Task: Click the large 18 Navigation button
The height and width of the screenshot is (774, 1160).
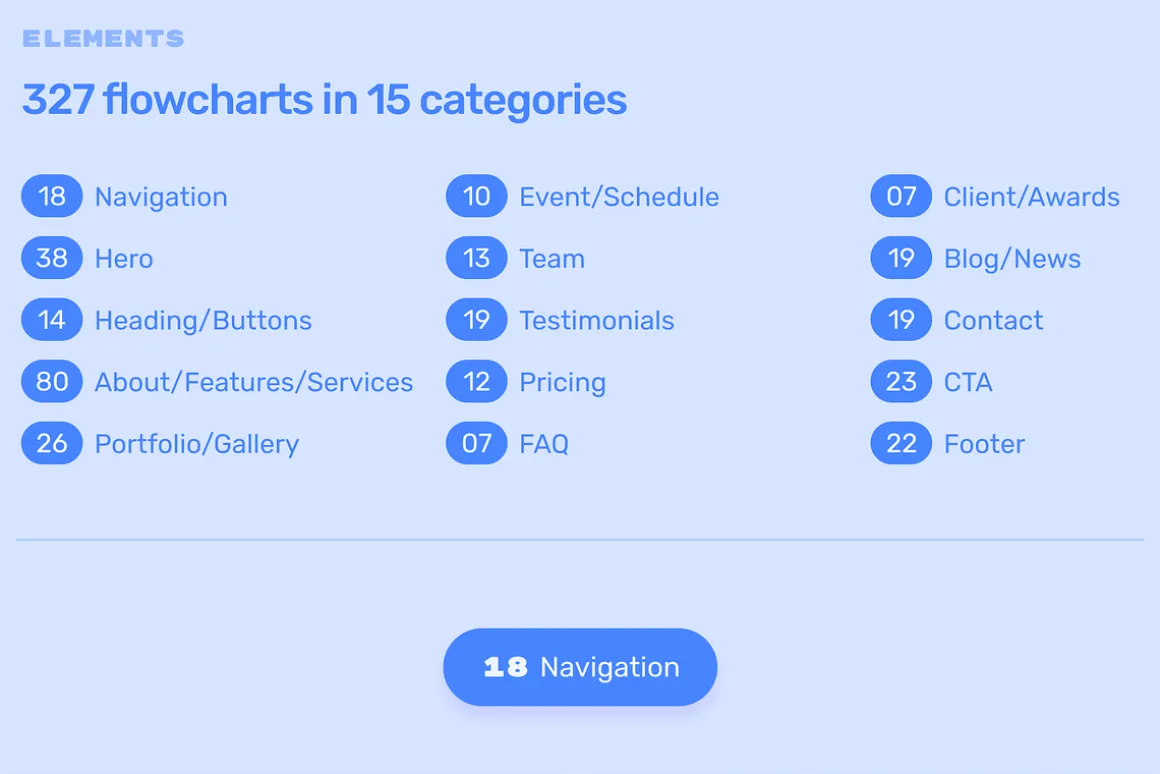Action: tap(580, 667)
